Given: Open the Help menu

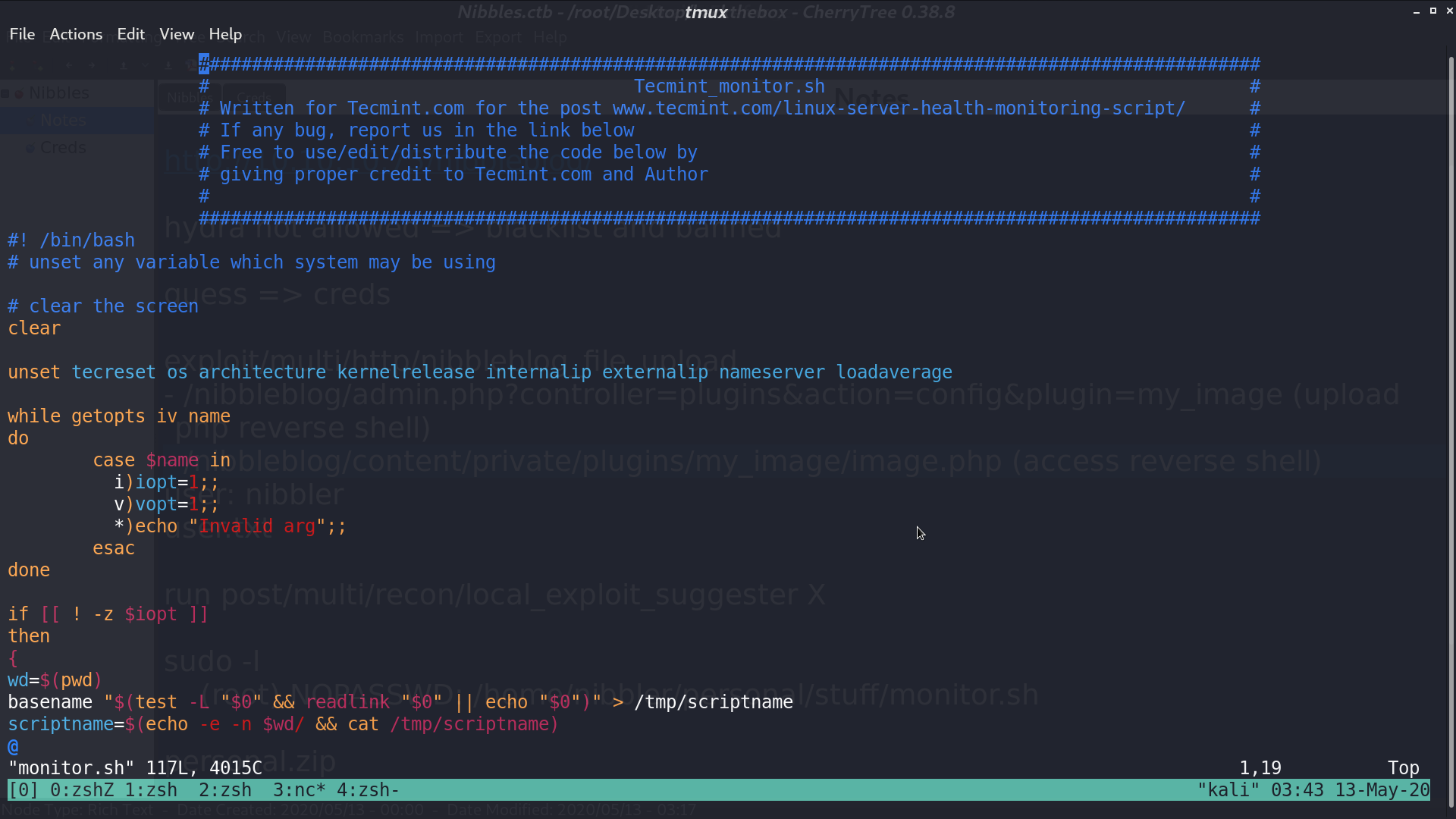Looking at the screenshot, I should point(225,34).
